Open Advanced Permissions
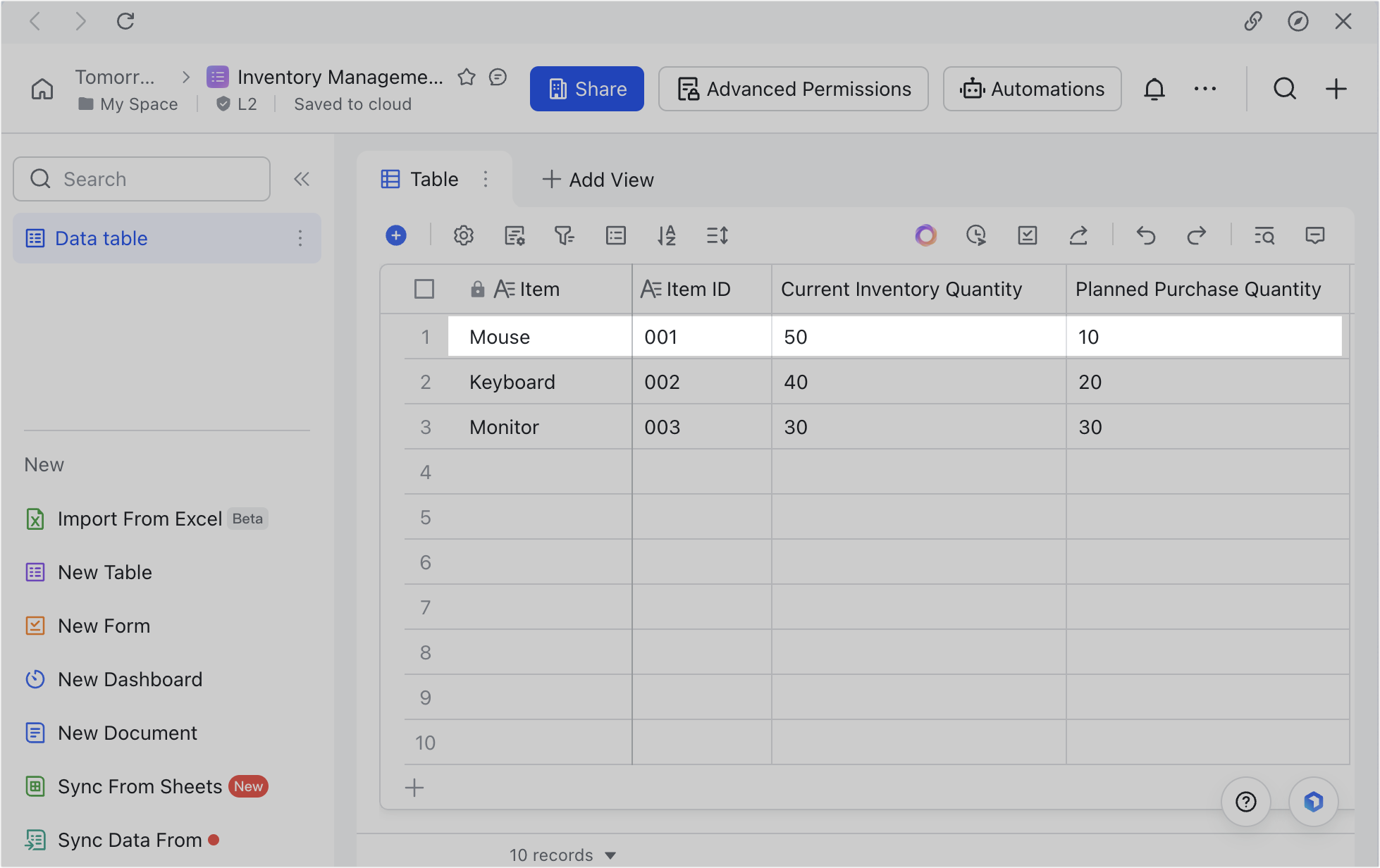 click(793, 89)
